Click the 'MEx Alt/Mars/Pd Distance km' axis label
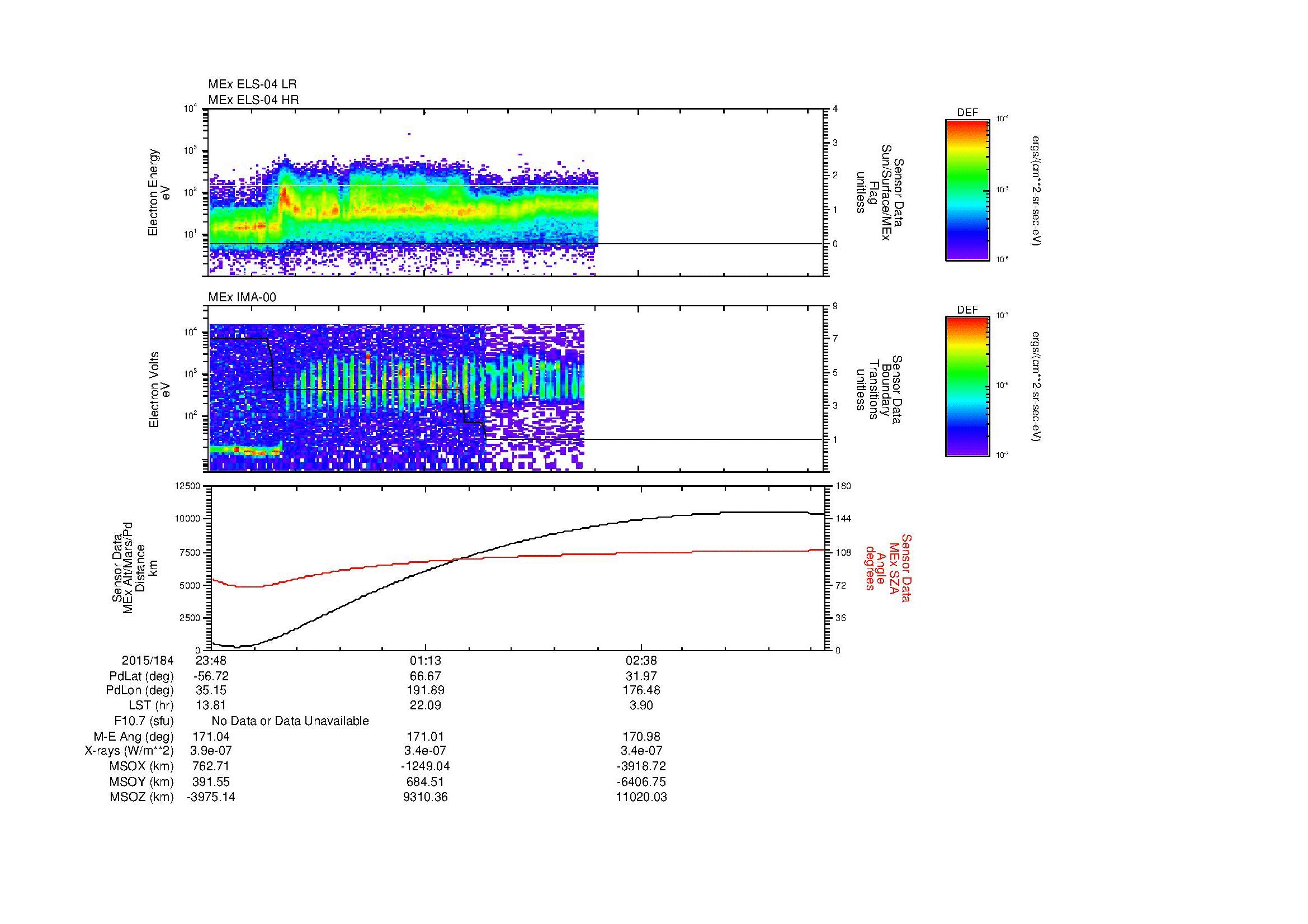 pyautogui.click(x=134, y=567)
